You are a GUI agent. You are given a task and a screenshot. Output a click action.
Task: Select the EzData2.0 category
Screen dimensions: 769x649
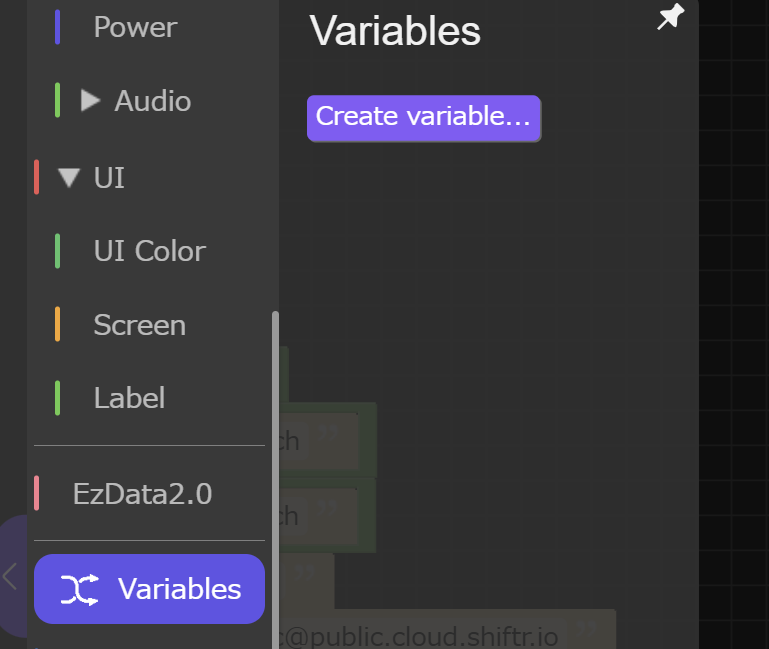point(142,494)
